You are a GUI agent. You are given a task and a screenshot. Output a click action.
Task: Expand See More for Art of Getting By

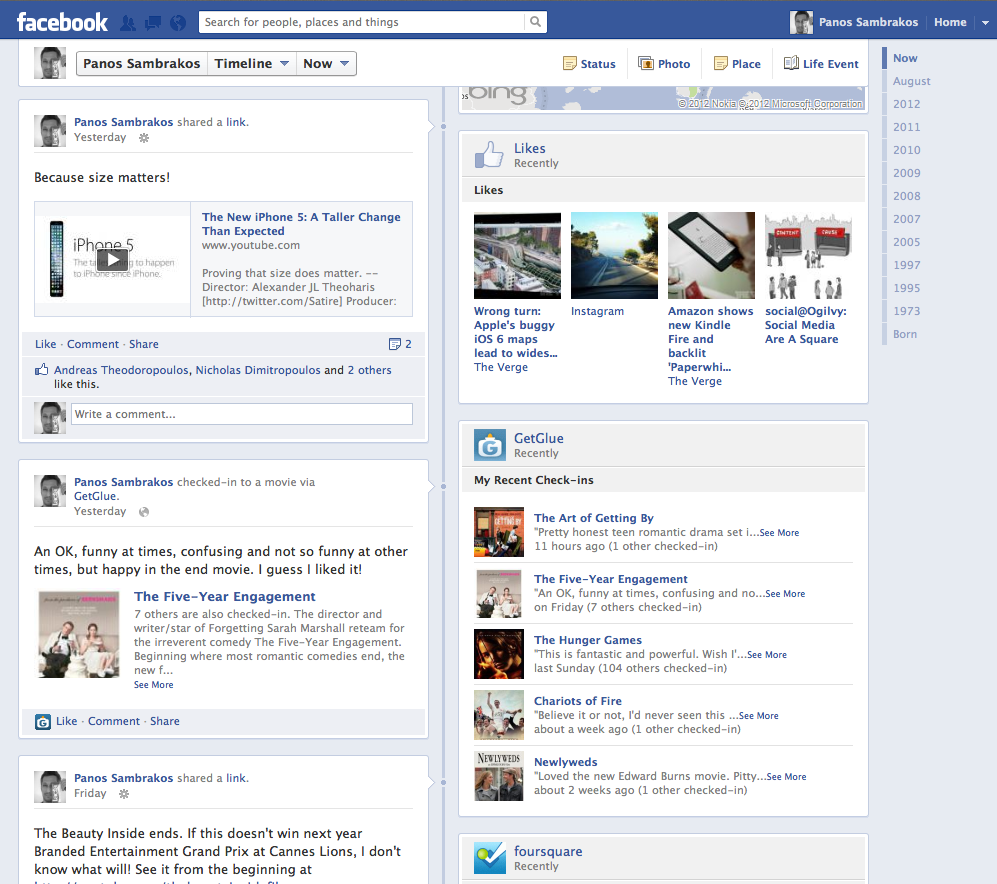point(779,533)
